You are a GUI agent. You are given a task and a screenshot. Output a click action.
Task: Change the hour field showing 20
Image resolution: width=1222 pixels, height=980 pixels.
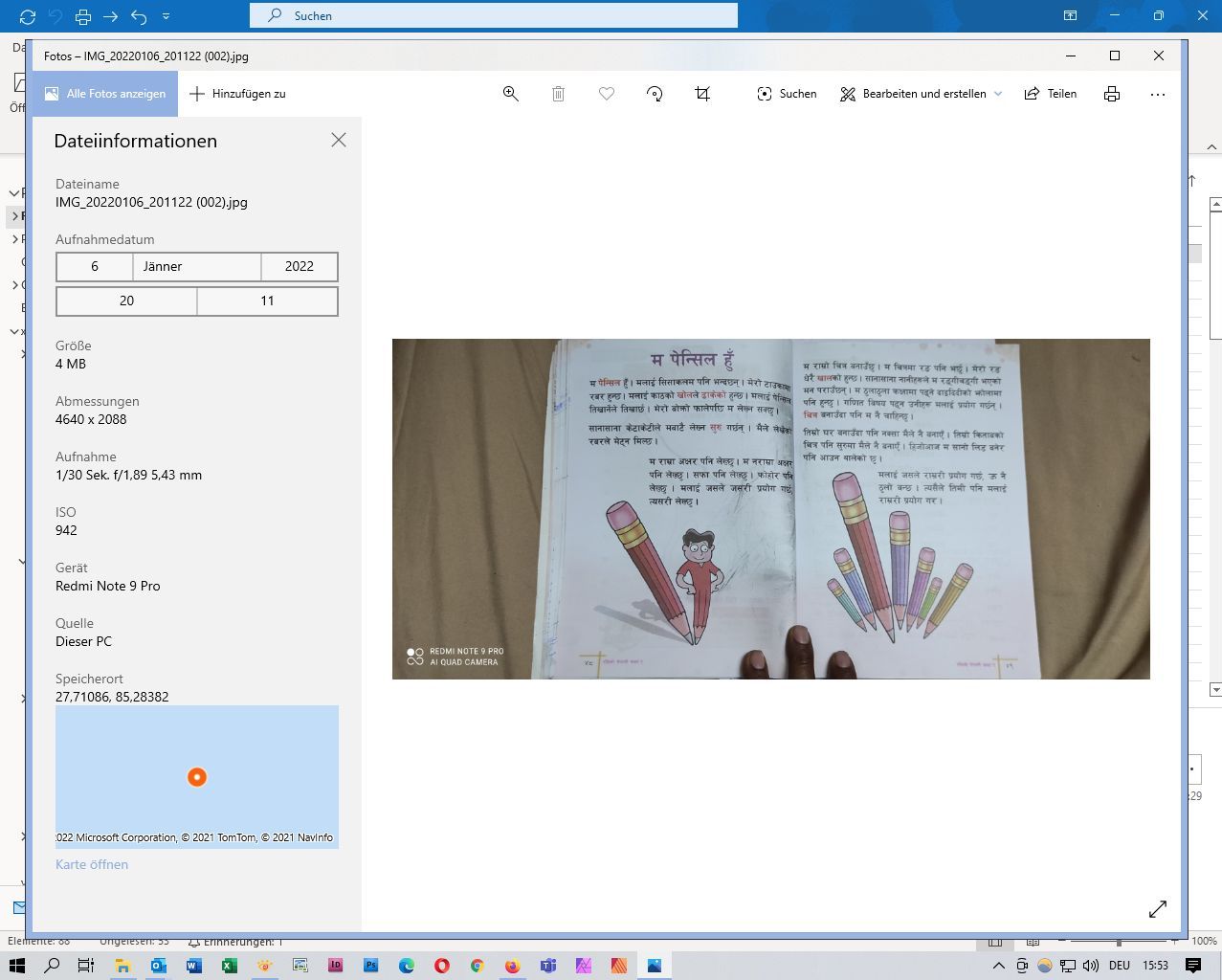(126, 301)
